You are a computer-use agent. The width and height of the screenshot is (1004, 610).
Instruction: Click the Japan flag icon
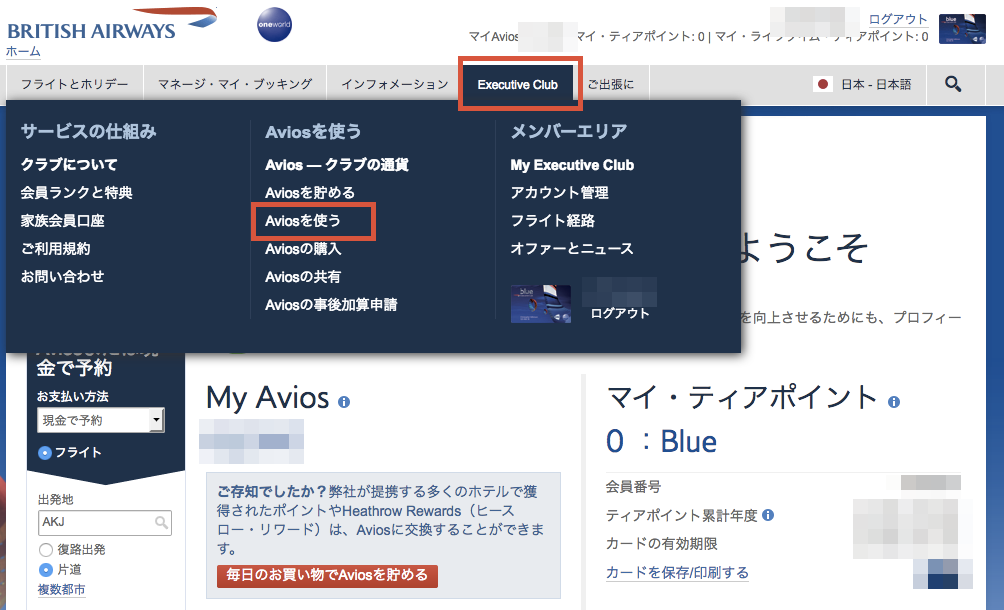coord(823,84)
